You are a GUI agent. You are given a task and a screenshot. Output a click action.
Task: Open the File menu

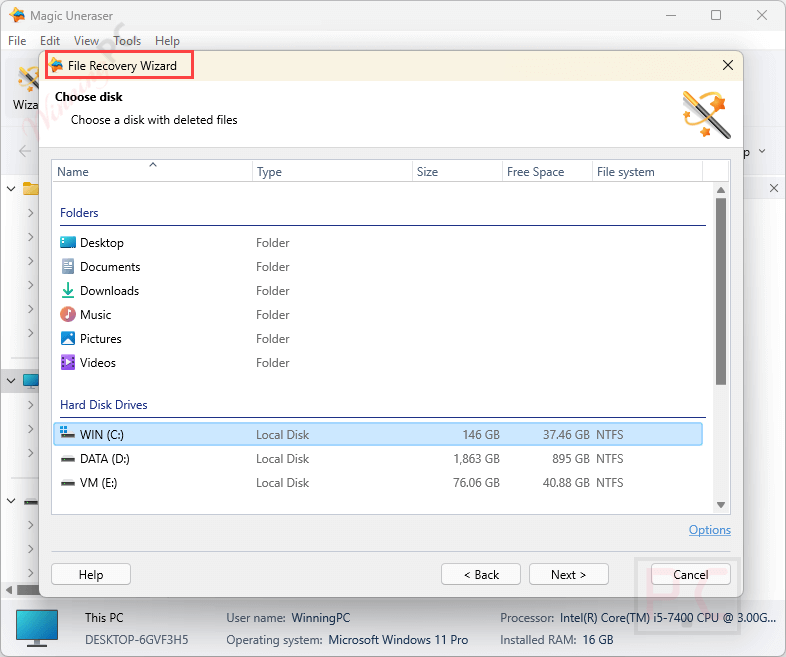[17, 41]
